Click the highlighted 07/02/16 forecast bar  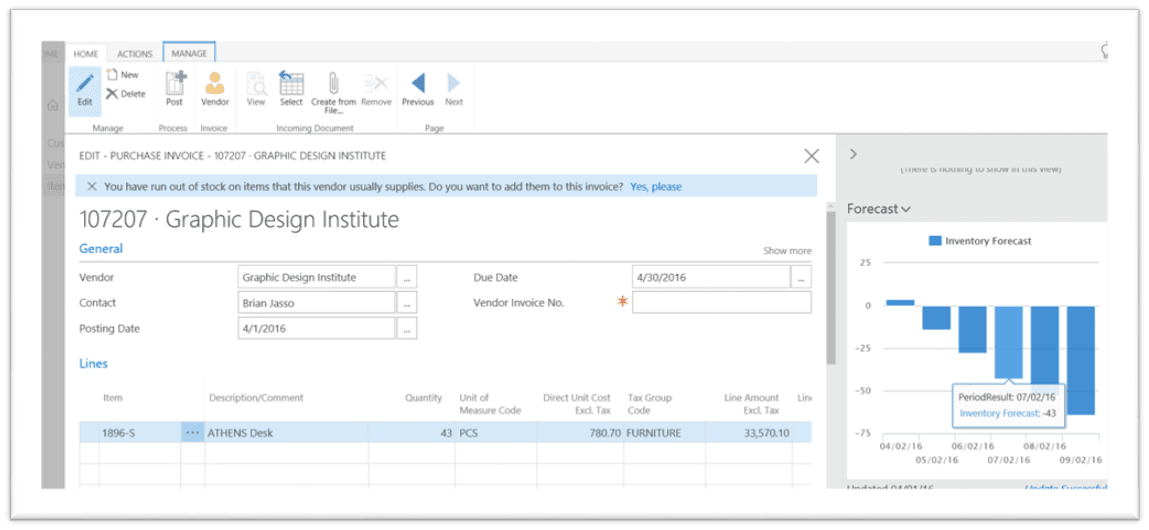tap(1008, 342)
